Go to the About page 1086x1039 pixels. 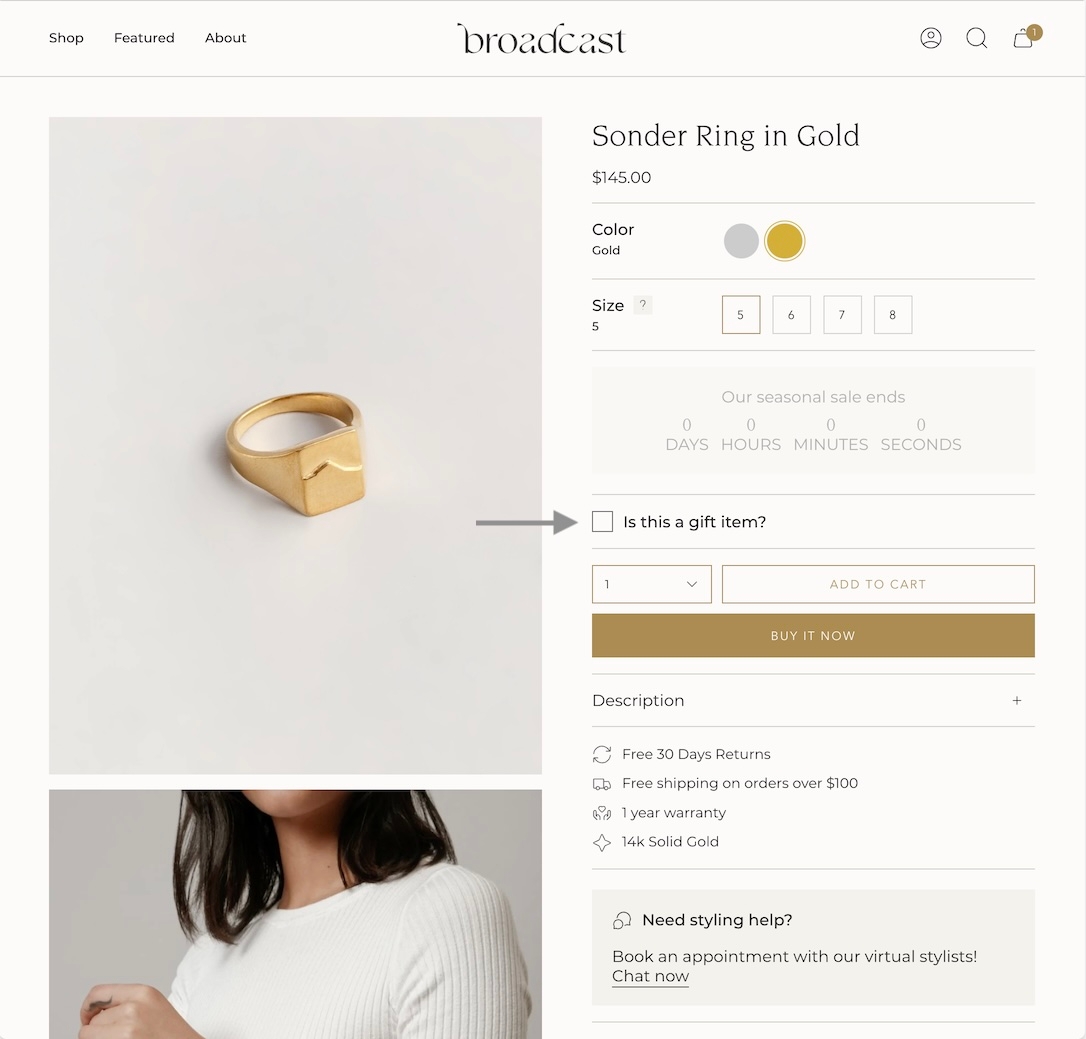tap(226, 38)
